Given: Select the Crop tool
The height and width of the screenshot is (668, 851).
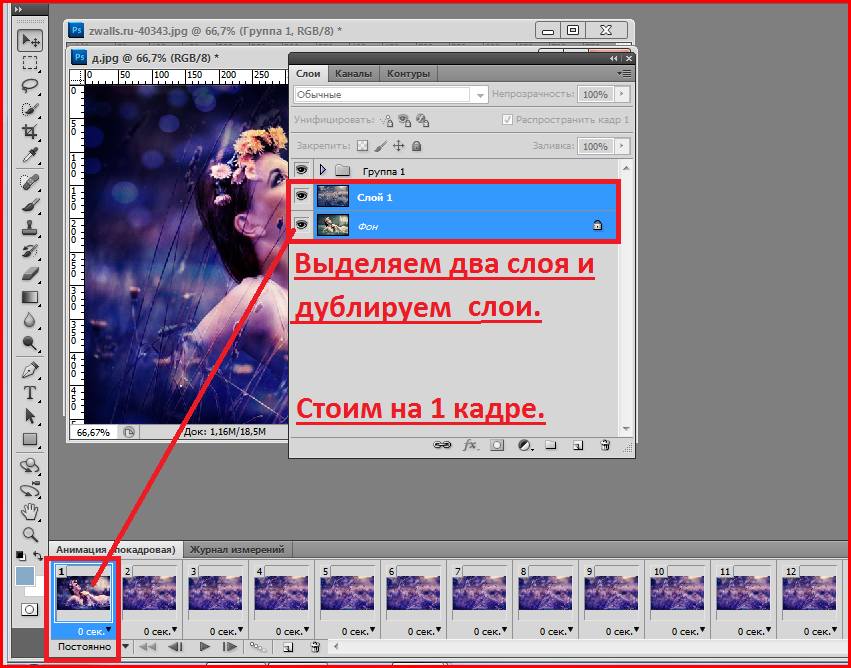Looking at the screenshot, I should click(30, 131).
